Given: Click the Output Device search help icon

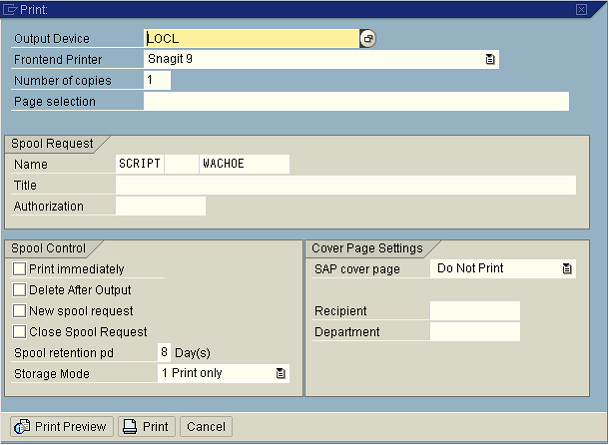Looking at the screenshot, I should tap(368, 39).
